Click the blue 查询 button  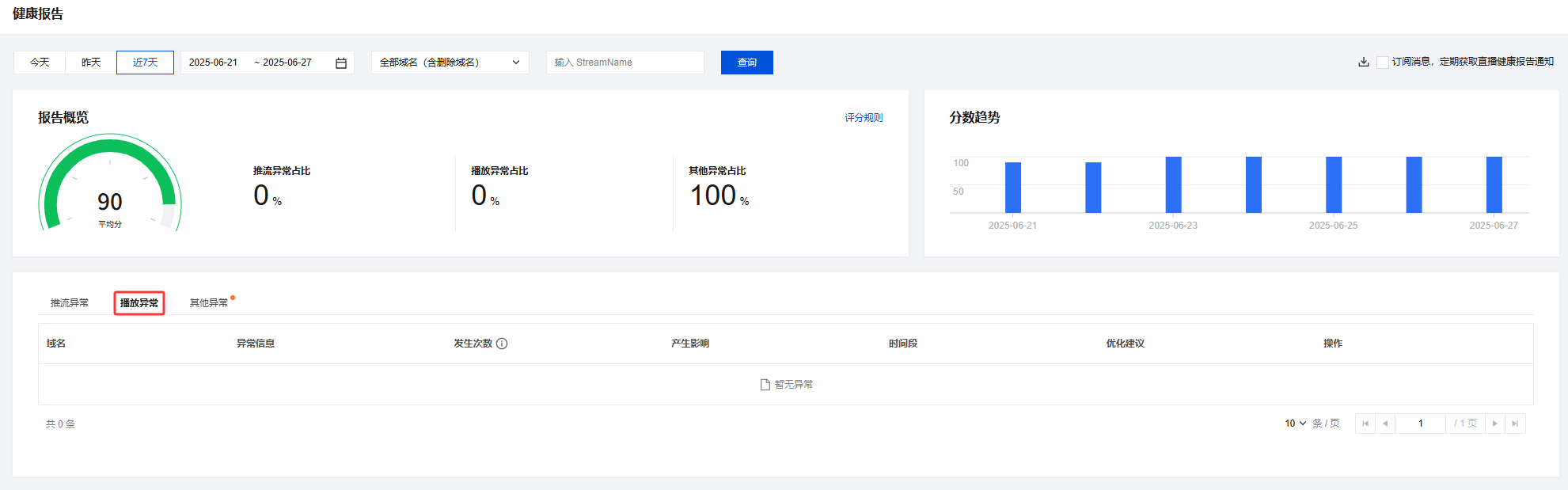pyautogui.click(x=746, y=63)
